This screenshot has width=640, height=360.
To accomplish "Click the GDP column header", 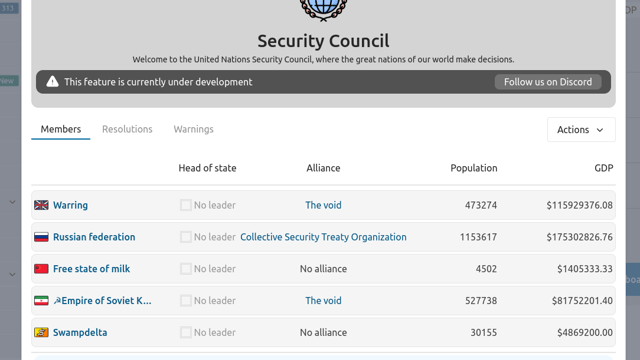I will tap(604, 168).
